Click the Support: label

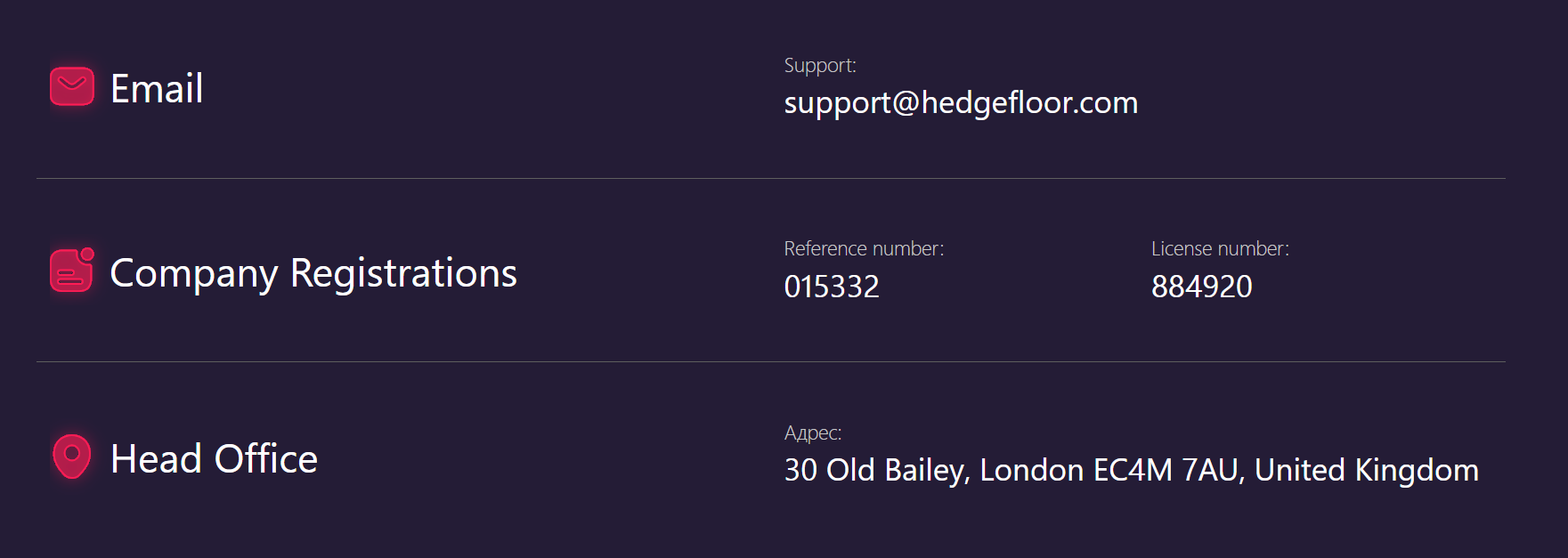[820, 65]
